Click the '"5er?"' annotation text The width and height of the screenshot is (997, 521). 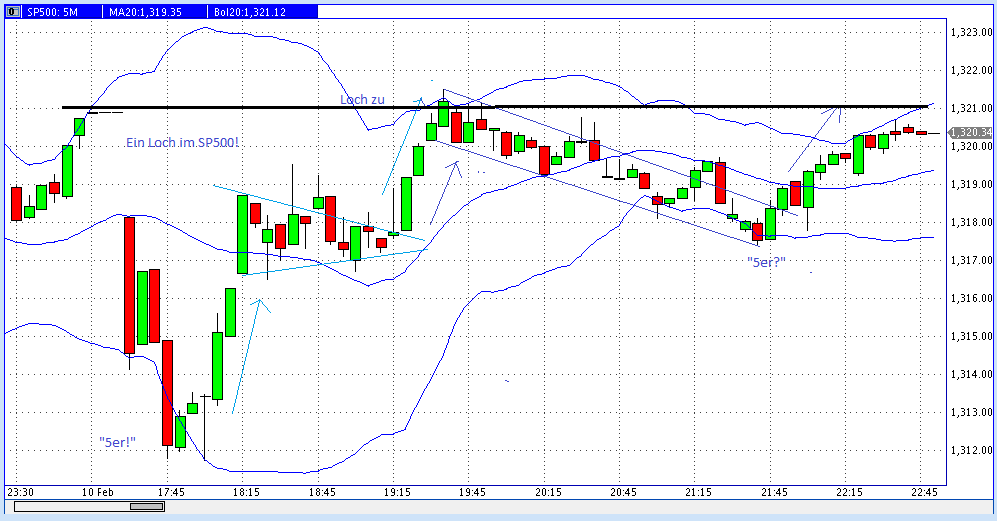[x=766, y=261]
